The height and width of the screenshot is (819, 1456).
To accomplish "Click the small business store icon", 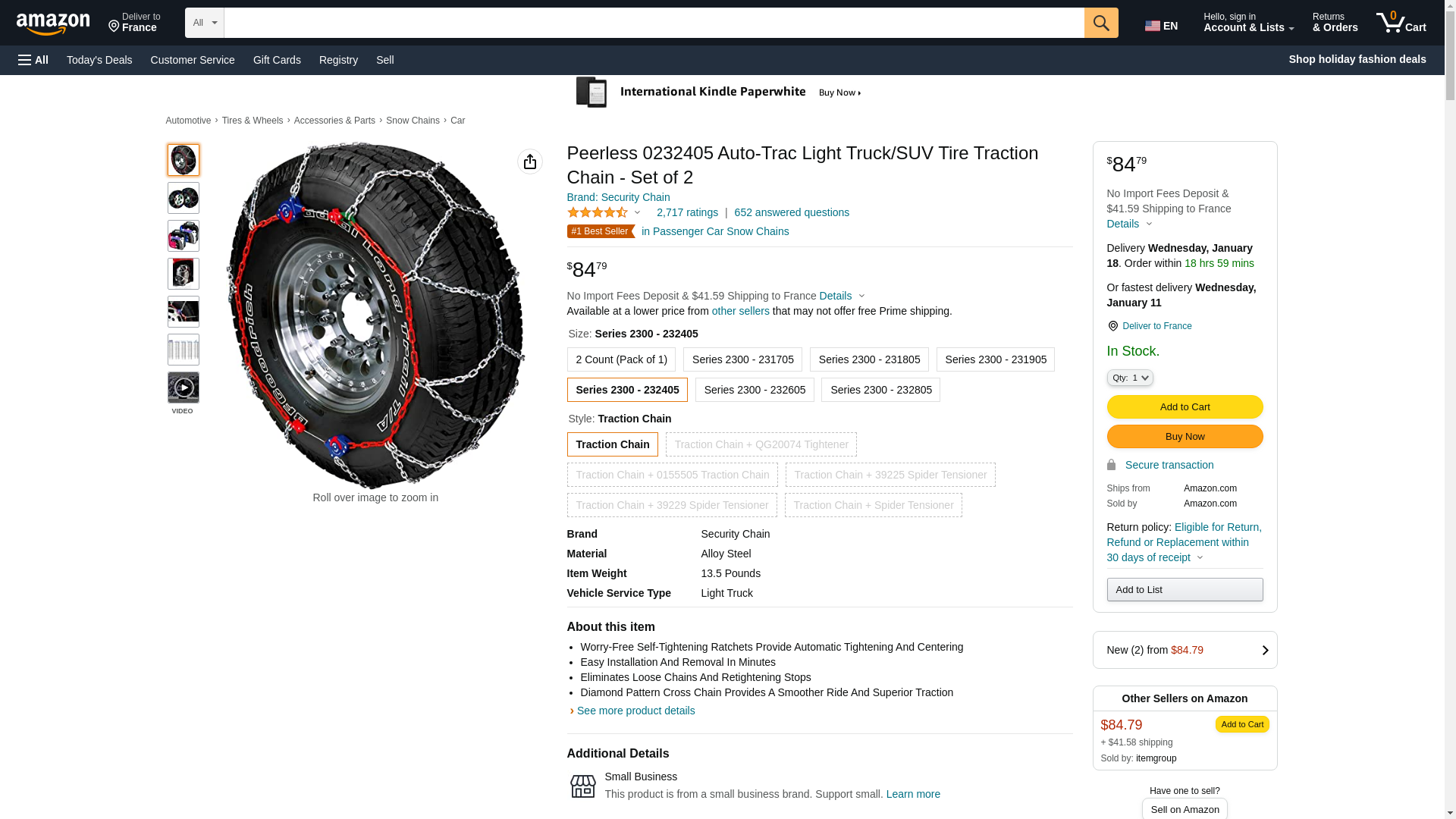I will (x=582, y=786).
